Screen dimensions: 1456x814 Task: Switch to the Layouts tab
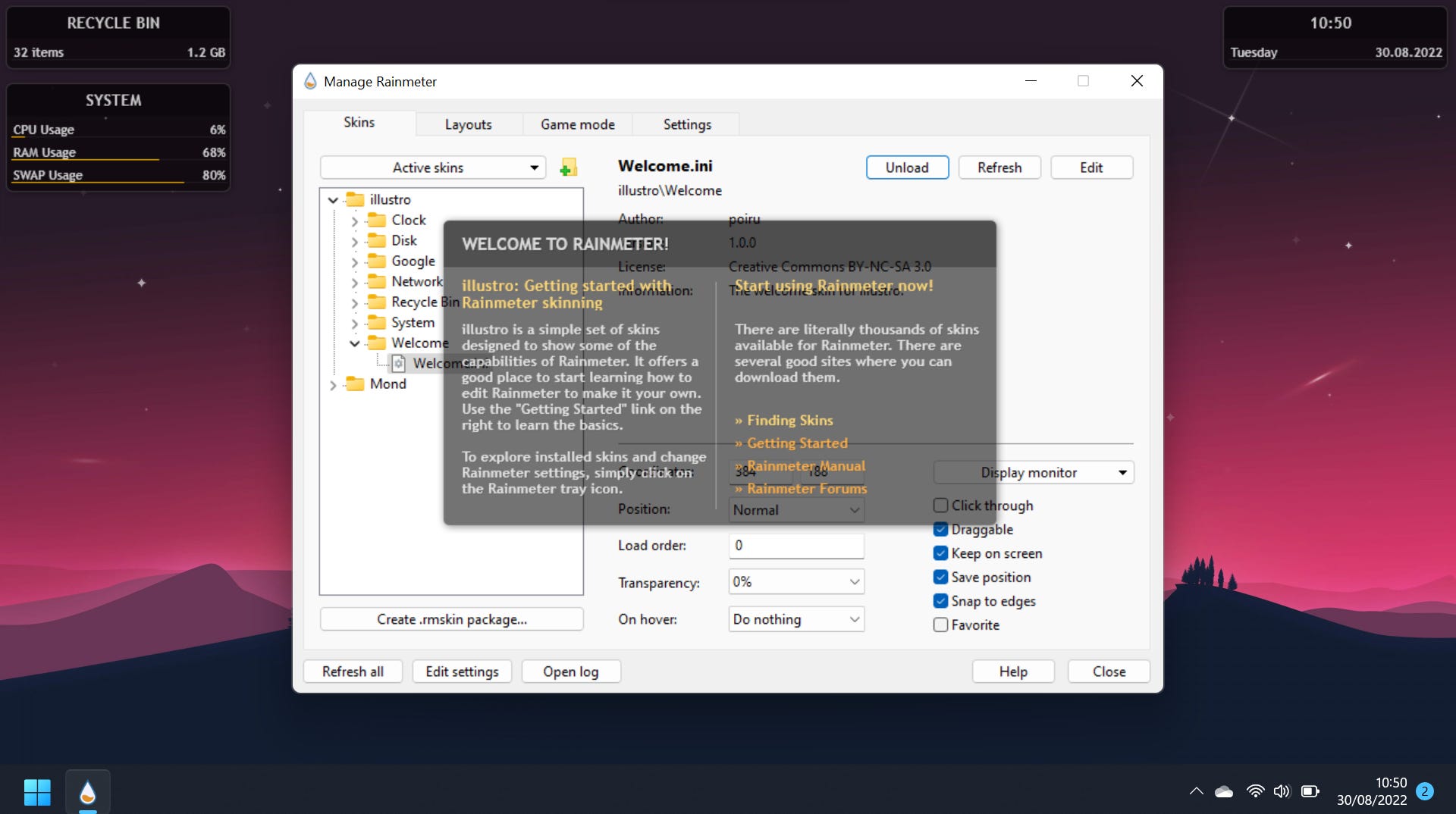(468, 124)
